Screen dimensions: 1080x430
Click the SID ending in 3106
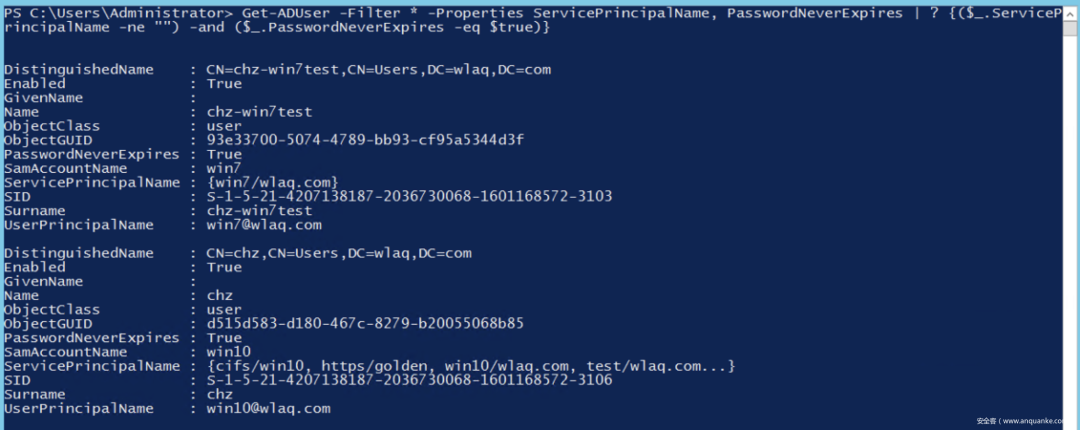pyautogui.click(x=409, y=380)
